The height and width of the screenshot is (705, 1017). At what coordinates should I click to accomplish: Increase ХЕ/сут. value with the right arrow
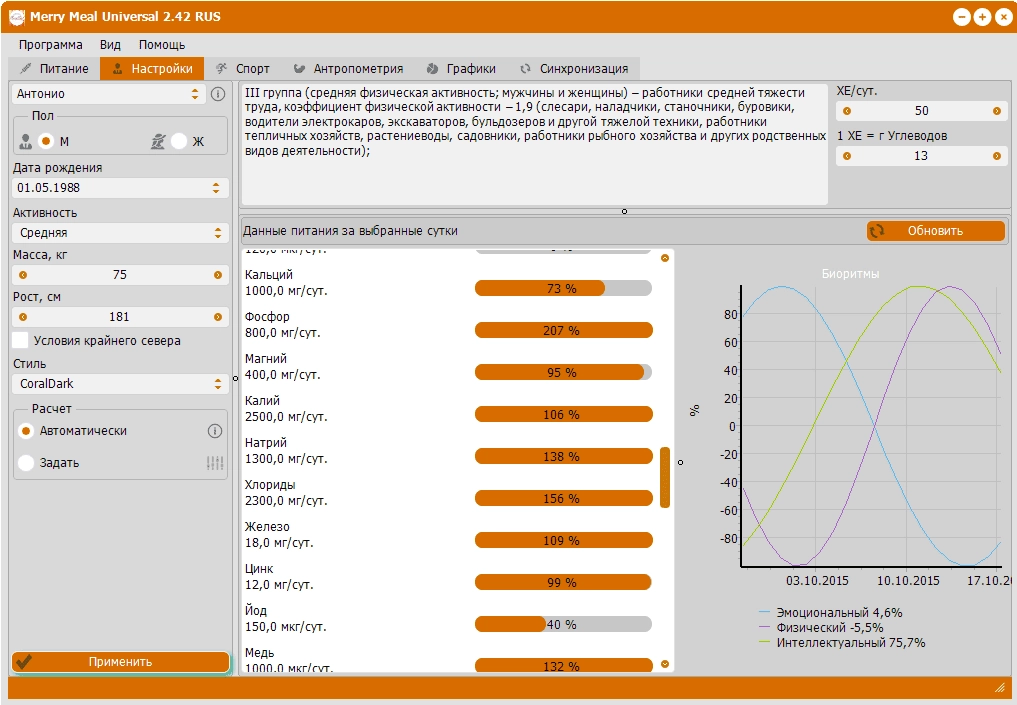coord(997,111)
